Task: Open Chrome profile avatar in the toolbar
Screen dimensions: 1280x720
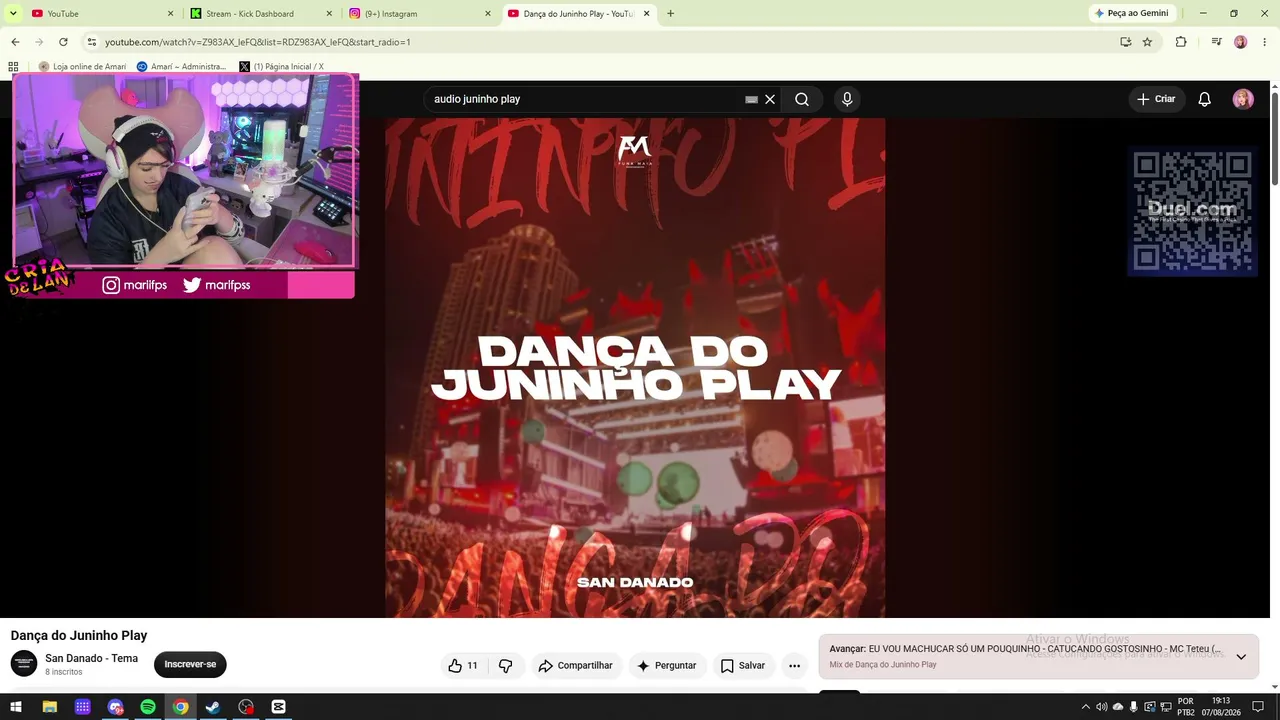Action: click(x=1240, y=42)
